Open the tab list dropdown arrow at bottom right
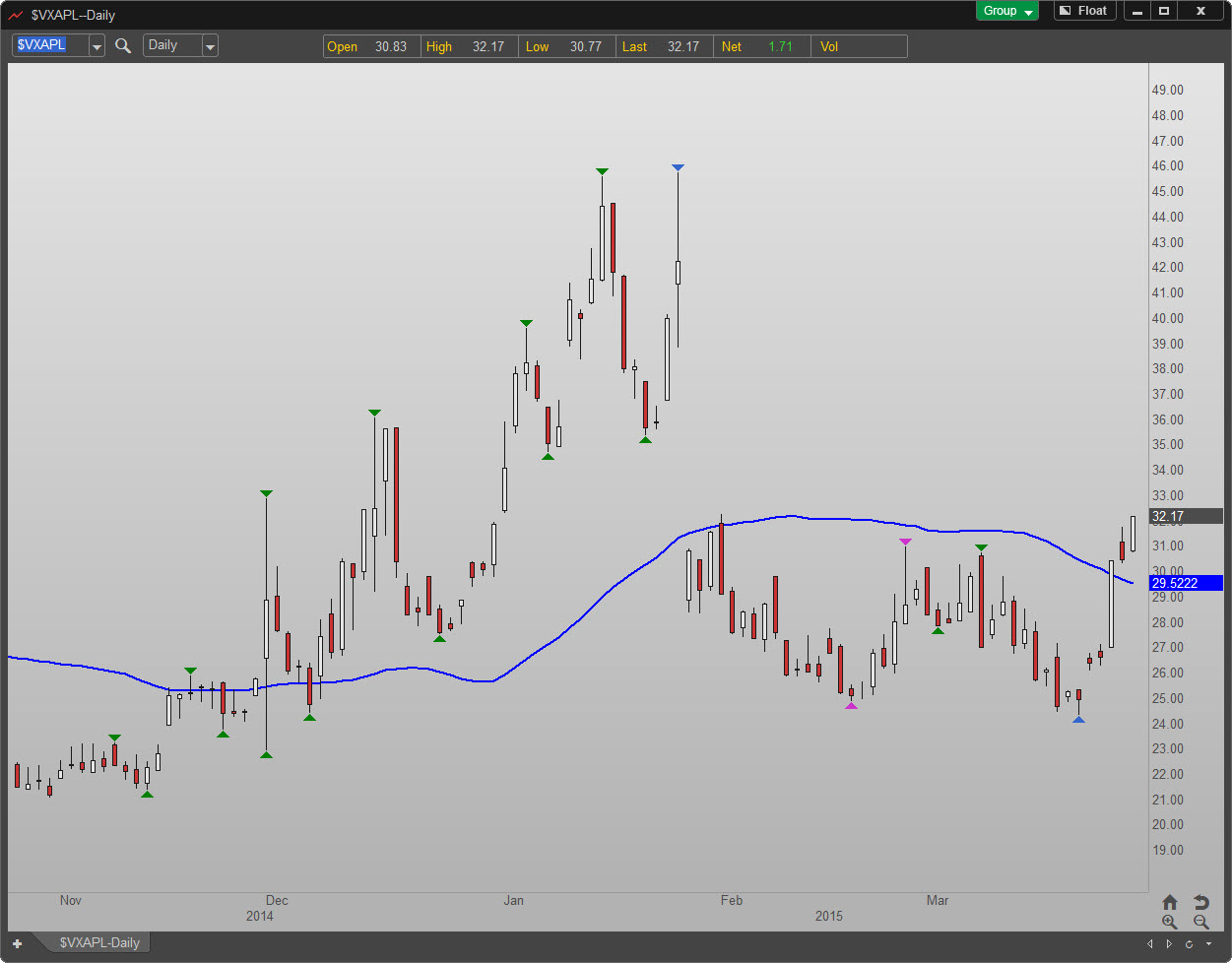 1209,944
